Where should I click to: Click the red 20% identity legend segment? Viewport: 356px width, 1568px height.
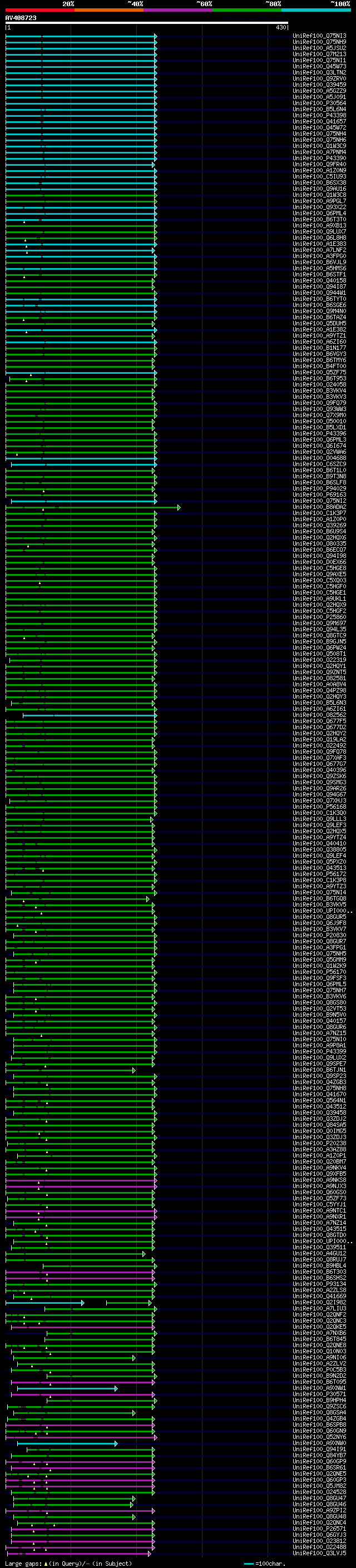tap(39, 10)
